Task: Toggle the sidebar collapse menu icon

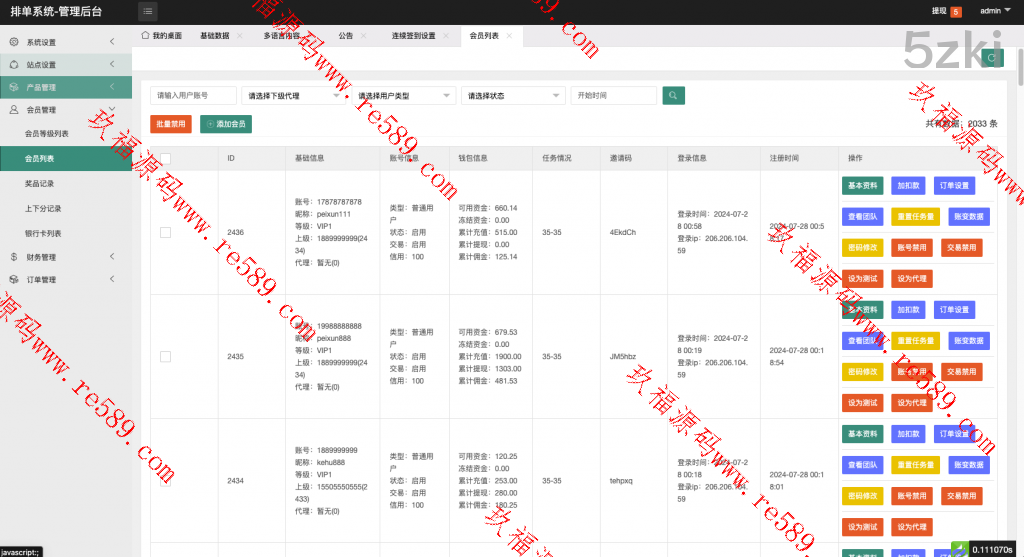Action: pos(148,12)
